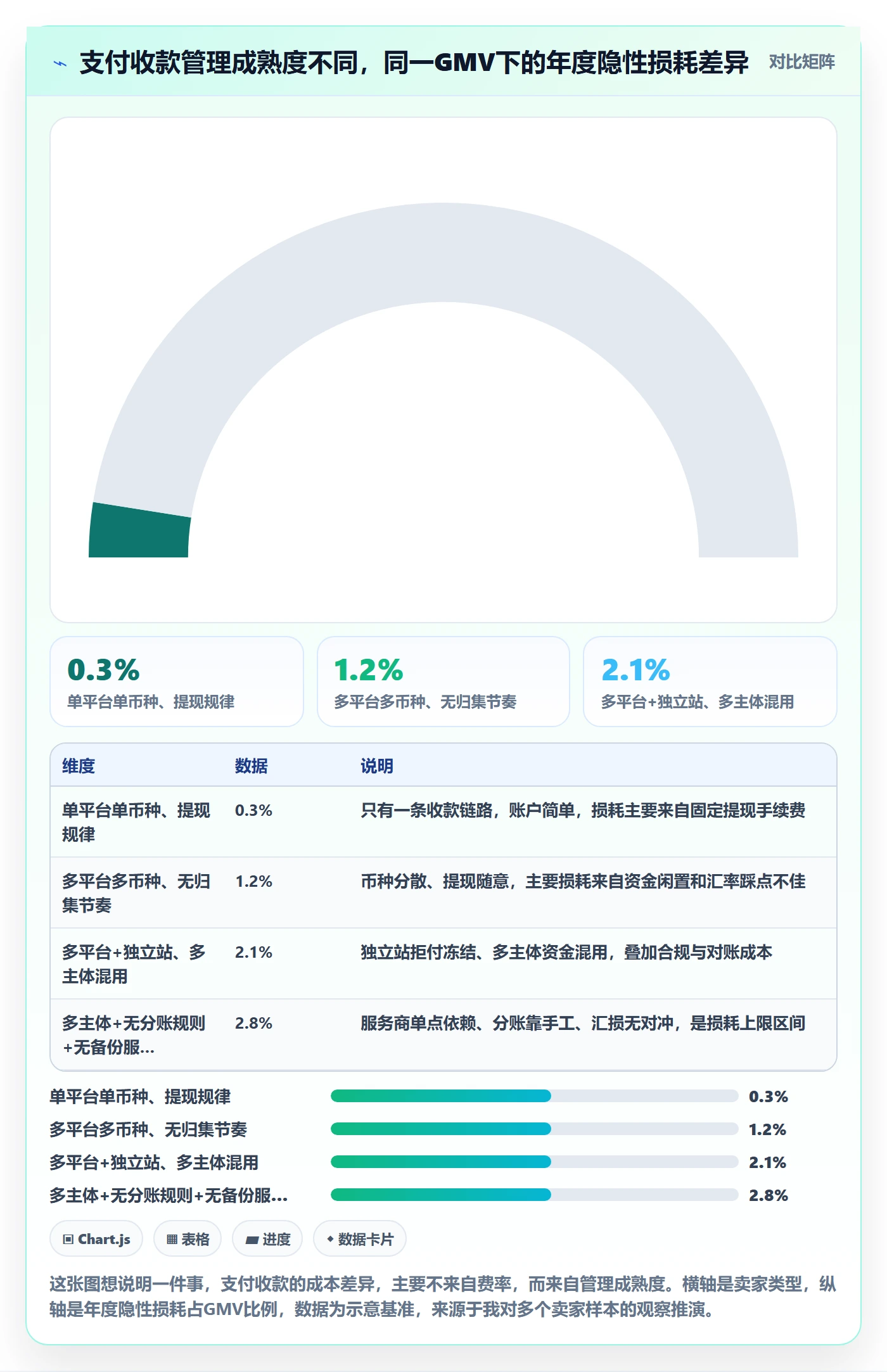Click the 对比矩阵 label in header
887x1372 pixels.
click(x=801, y=62)
